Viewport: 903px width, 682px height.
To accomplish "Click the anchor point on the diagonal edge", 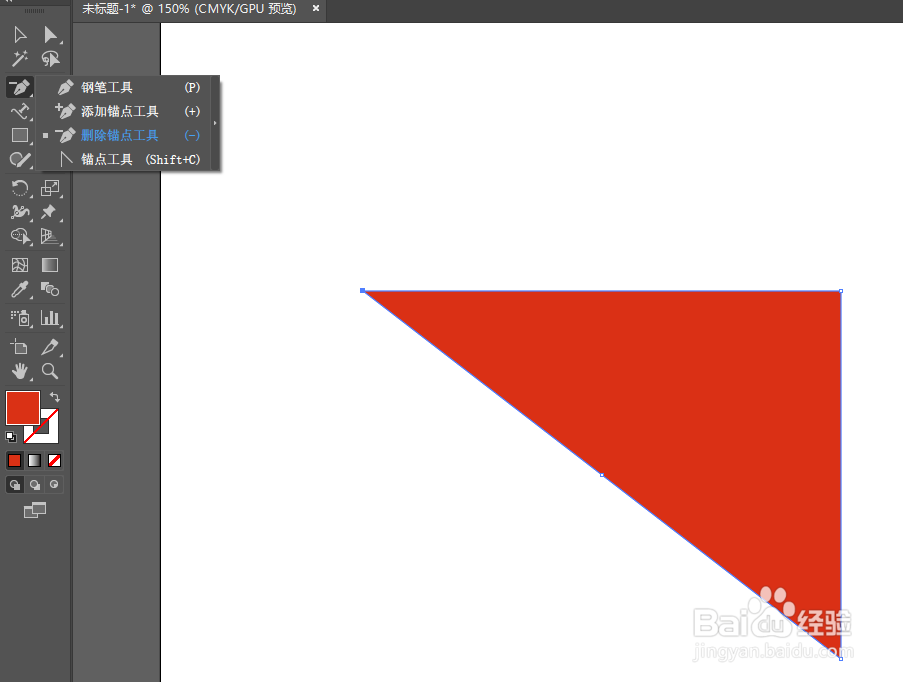I will coord(602,475).
